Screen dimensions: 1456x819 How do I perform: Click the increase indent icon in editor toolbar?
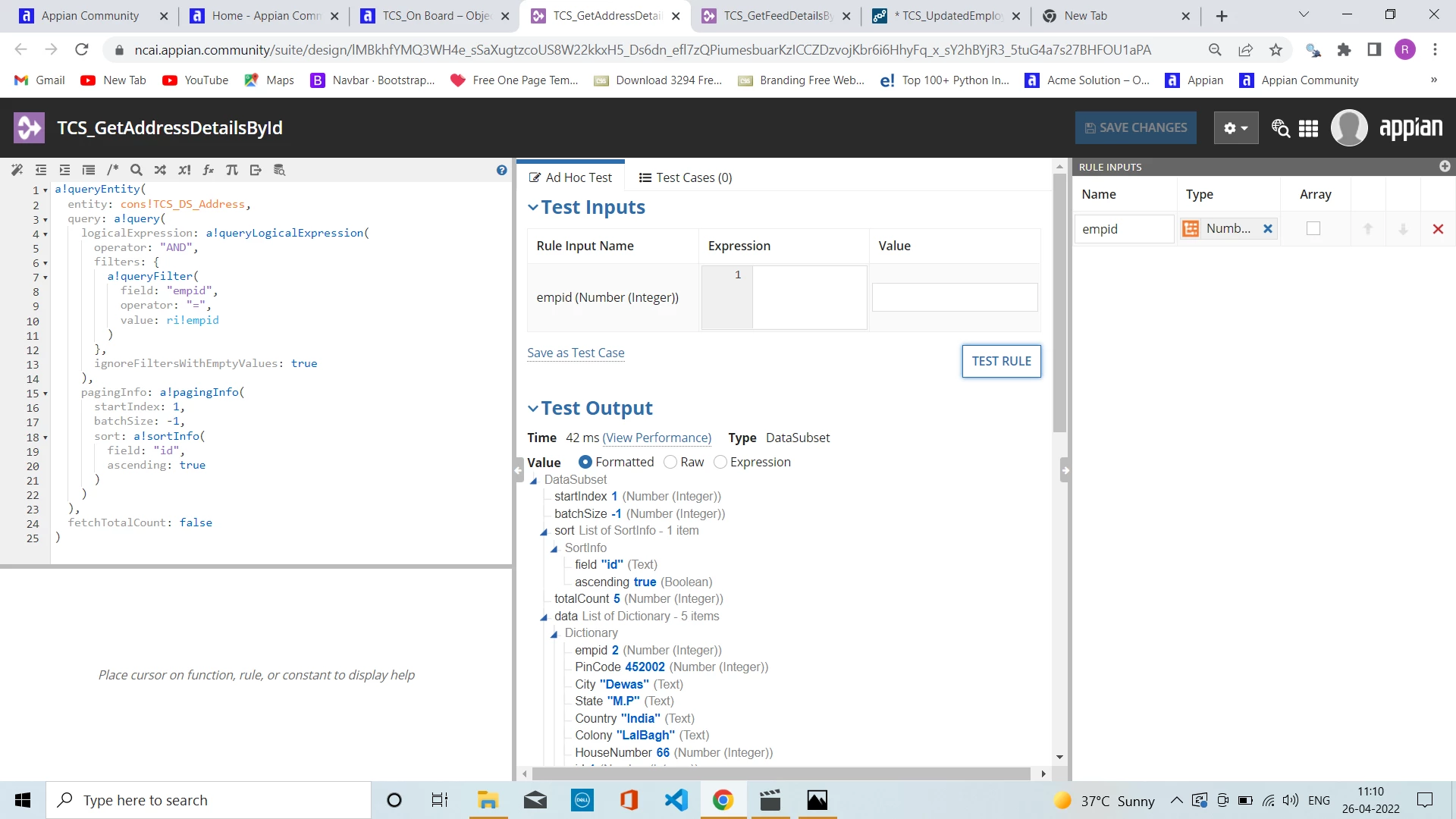pyautogui.click(x=64, y=170)
